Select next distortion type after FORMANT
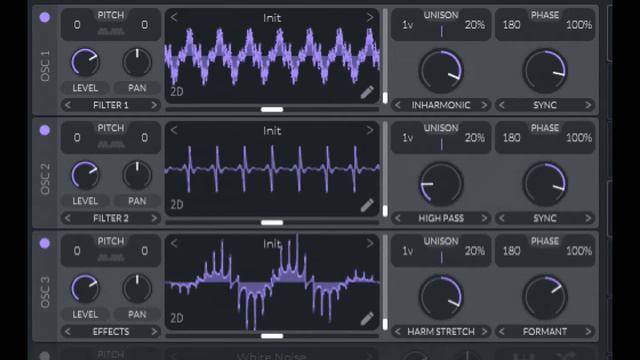The width and height of the screenshot is (640, 360). [x=588, y=331]
